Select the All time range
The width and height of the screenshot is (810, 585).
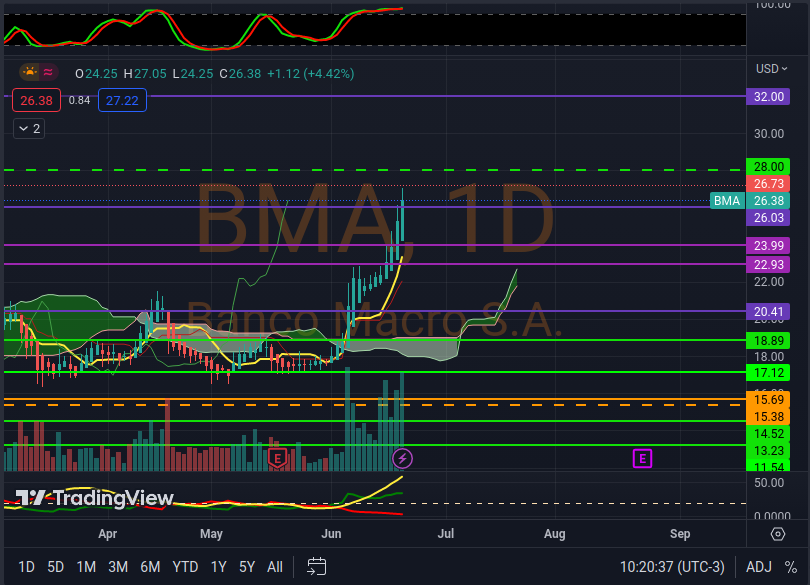[x=275, y=567]
